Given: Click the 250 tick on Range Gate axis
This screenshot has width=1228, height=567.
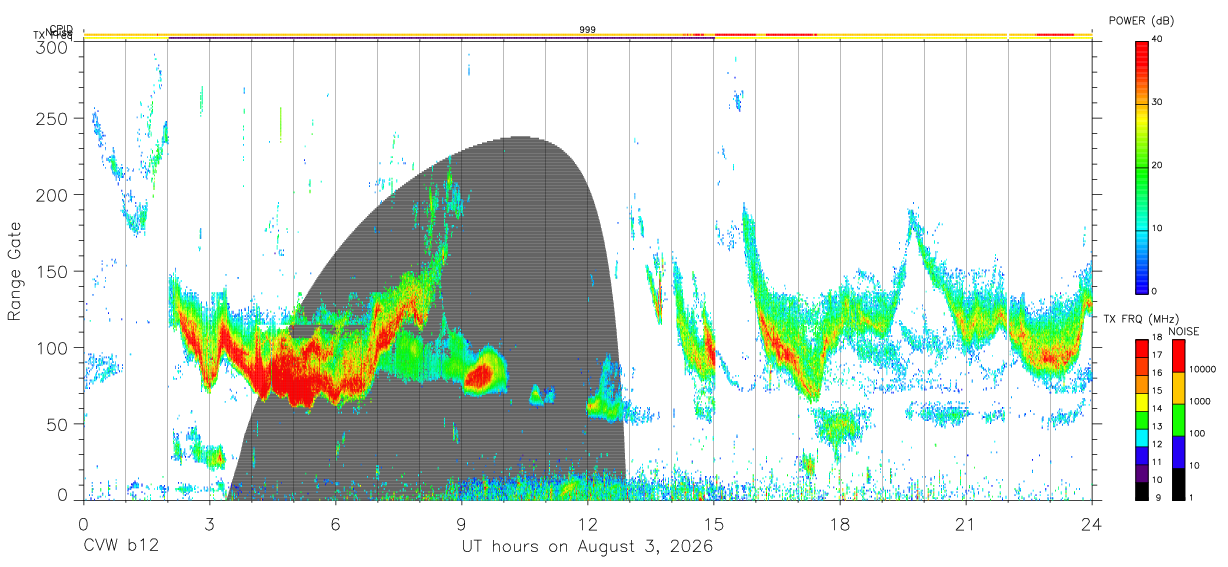Looking at the screenshot, I should point(52,119).
